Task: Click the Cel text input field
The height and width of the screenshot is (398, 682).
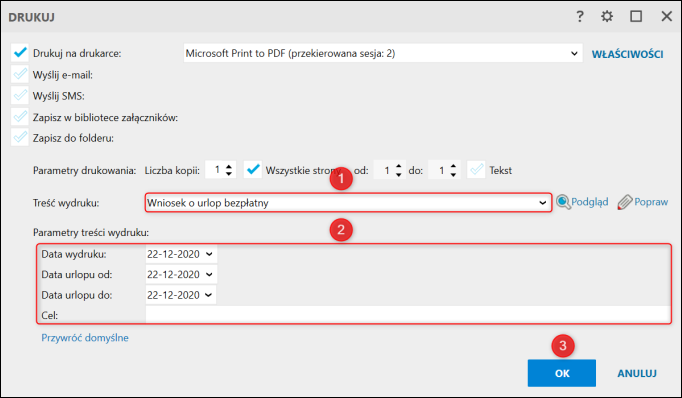Action: pos(407,314)
